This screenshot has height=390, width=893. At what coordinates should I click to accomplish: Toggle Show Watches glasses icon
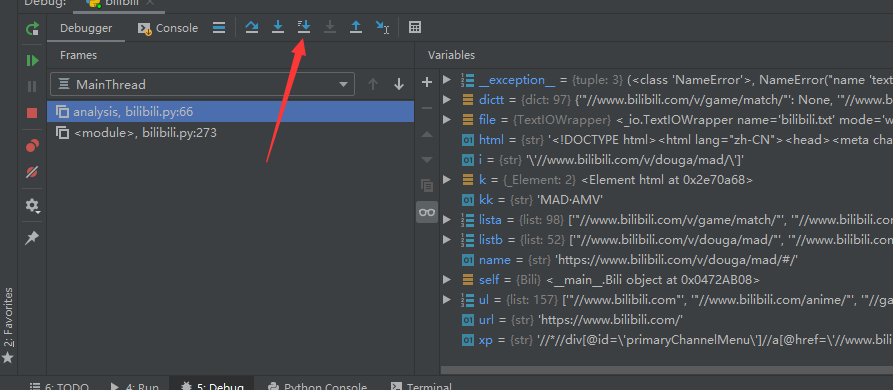coord(427,212)
